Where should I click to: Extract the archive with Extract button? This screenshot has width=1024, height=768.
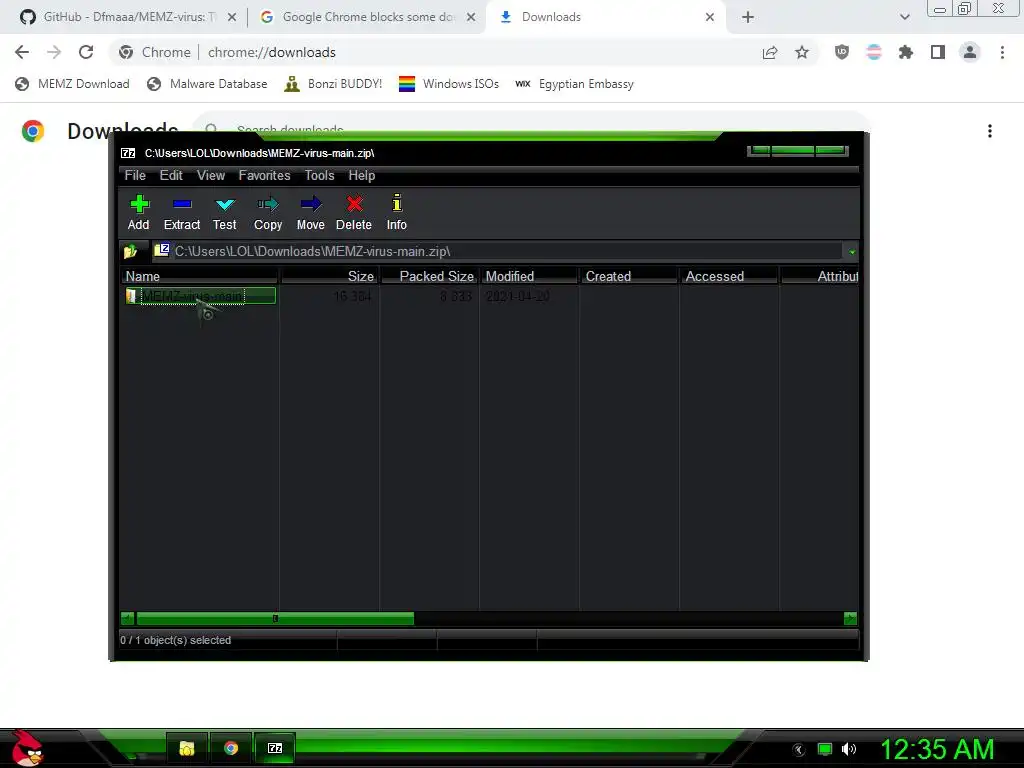182,212
